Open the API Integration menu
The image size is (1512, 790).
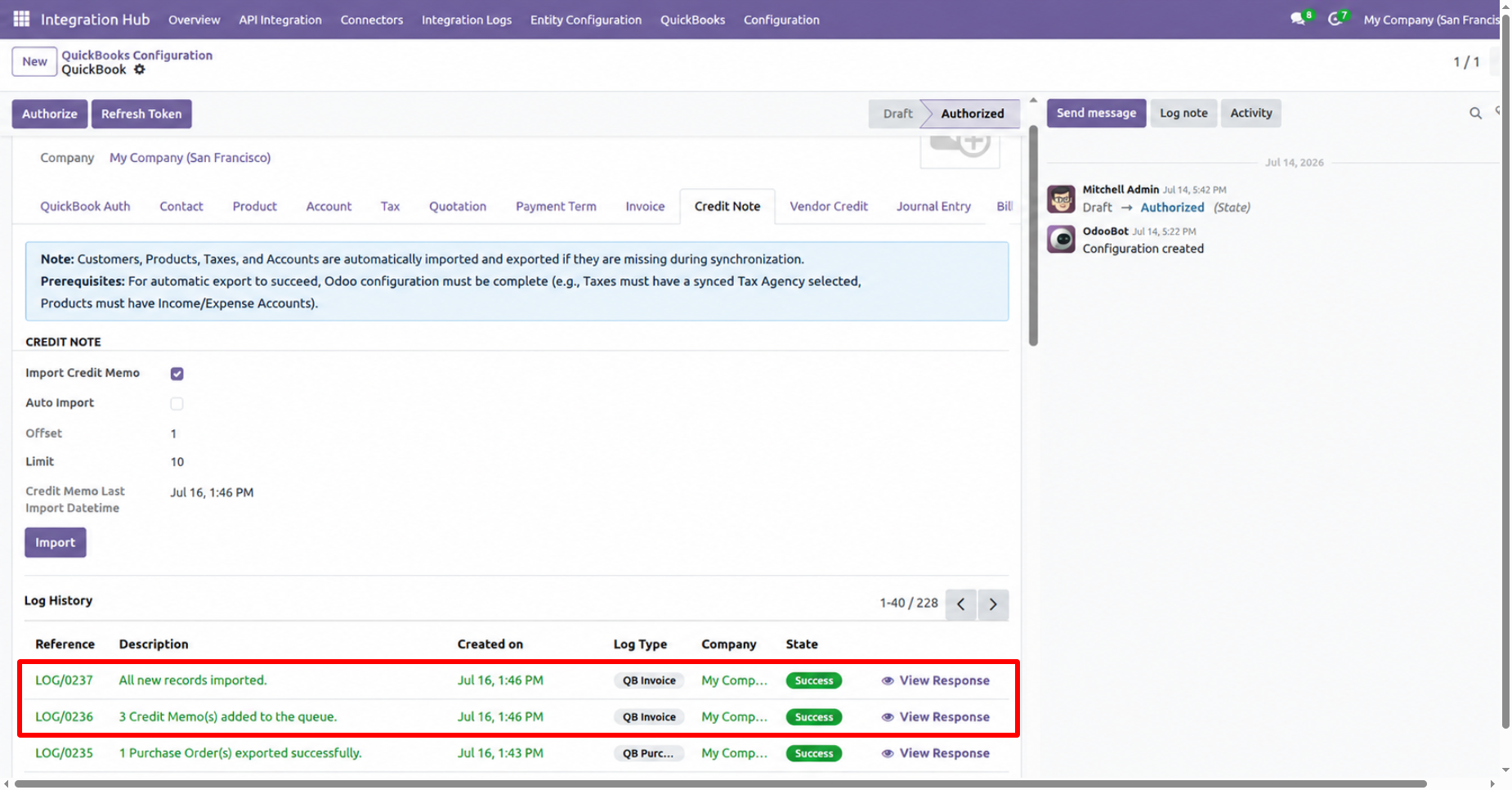(x=280, y=20)
